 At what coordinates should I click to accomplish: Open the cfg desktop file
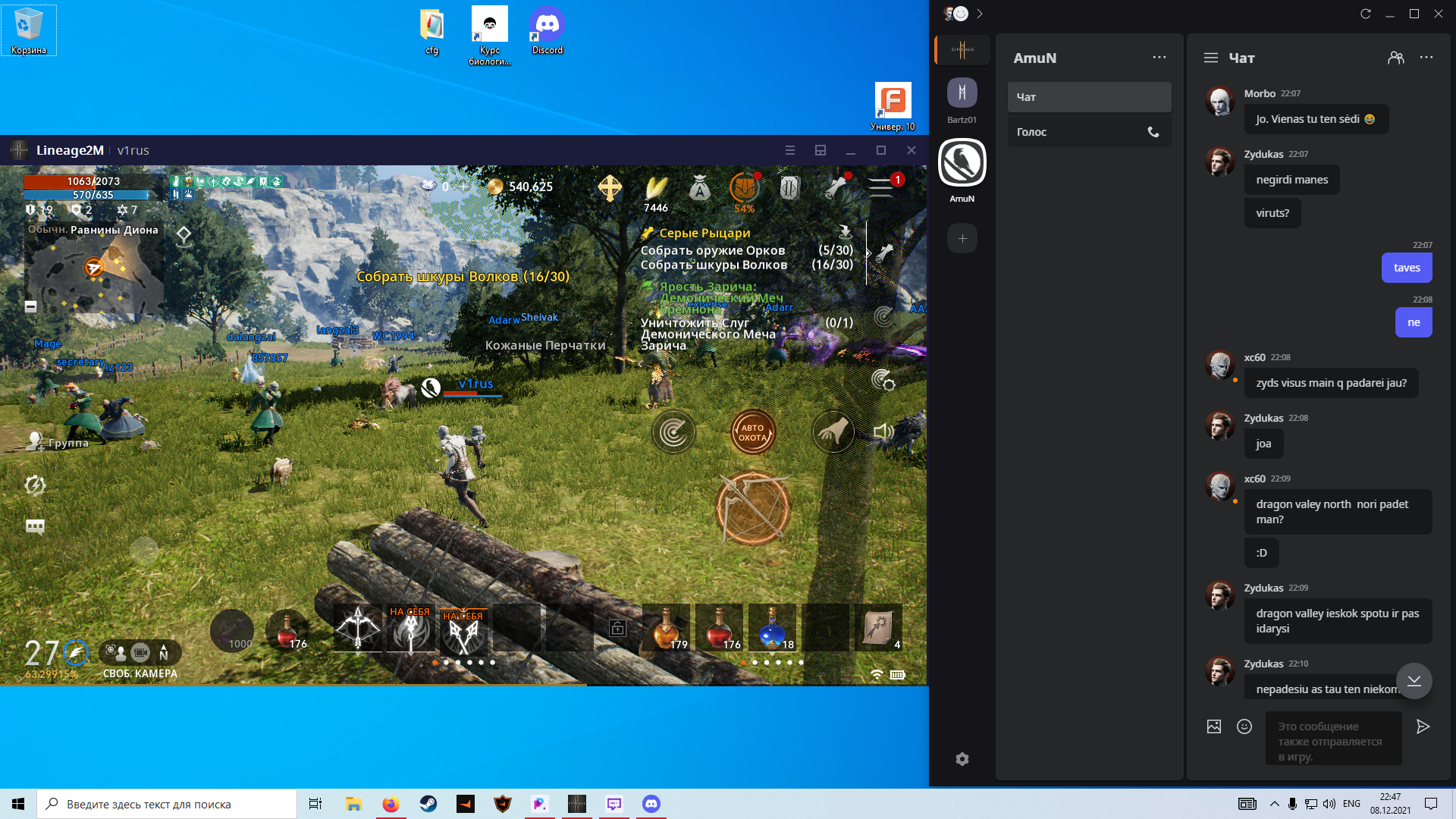pos(431,31)
